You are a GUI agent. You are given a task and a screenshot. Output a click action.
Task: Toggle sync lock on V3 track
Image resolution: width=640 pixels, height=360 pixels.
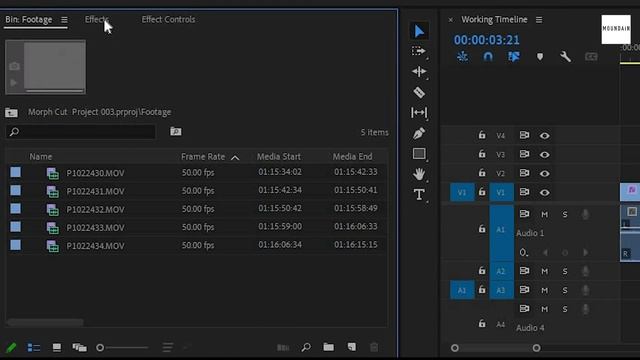pyautogui.click(x=524, y=154)
